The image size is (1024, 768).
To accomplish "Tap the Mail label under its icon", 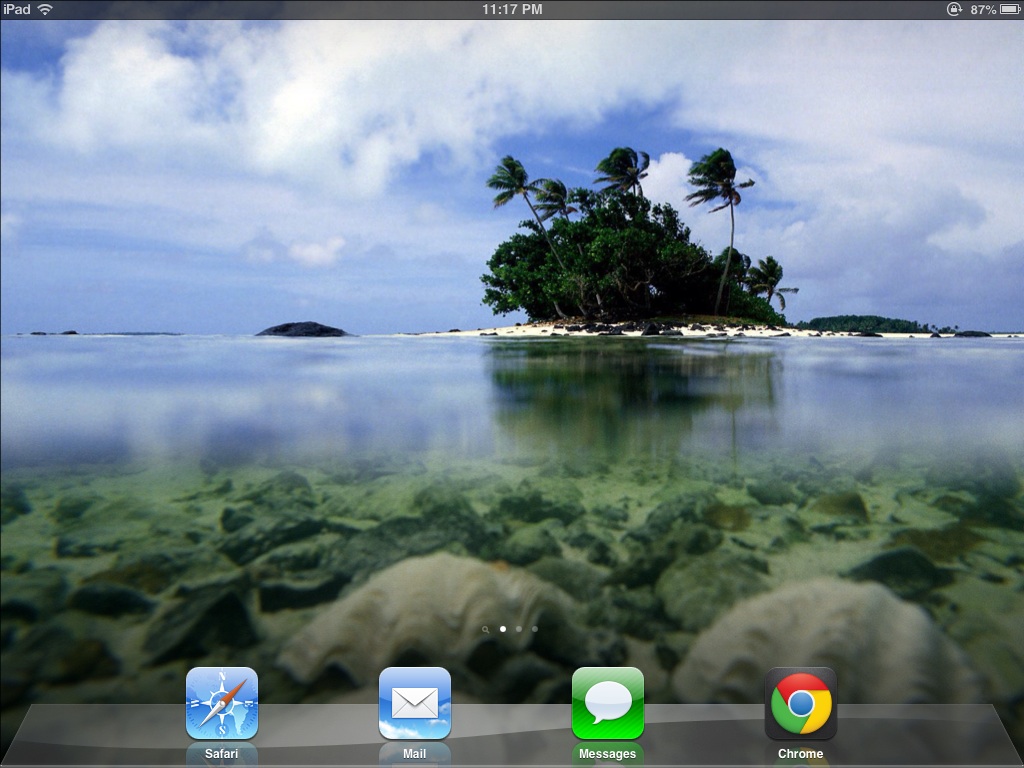I will 415,754.
